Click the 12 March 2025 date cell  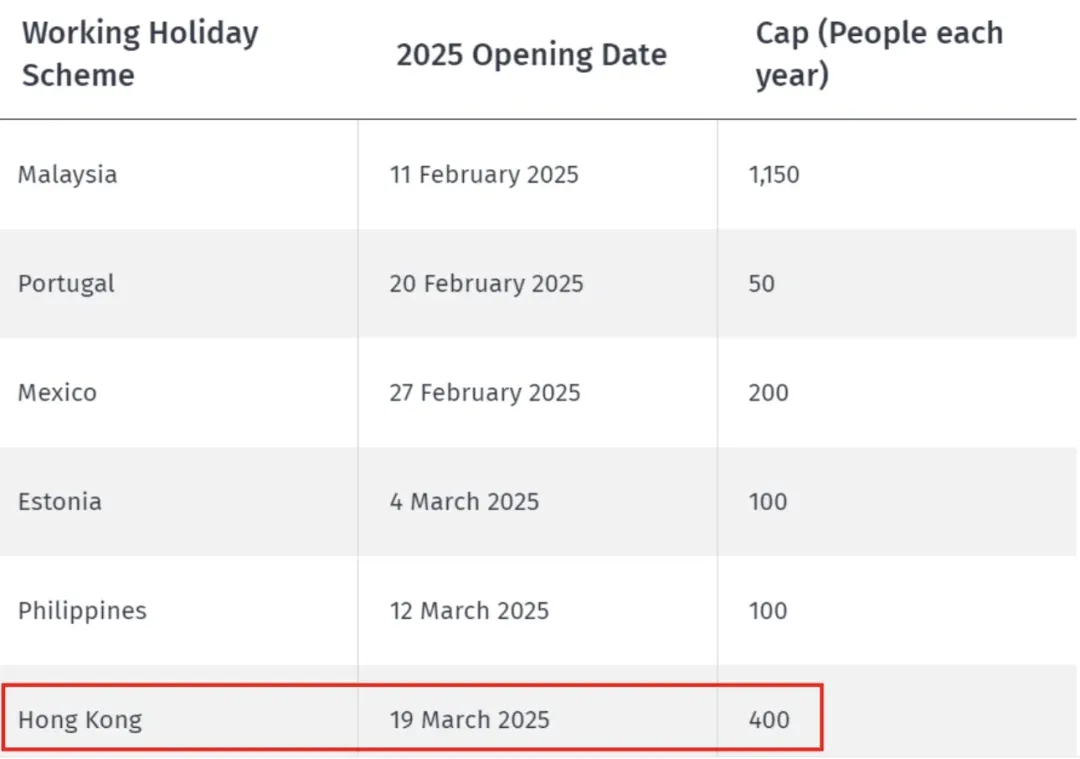[x=469, y=611]
